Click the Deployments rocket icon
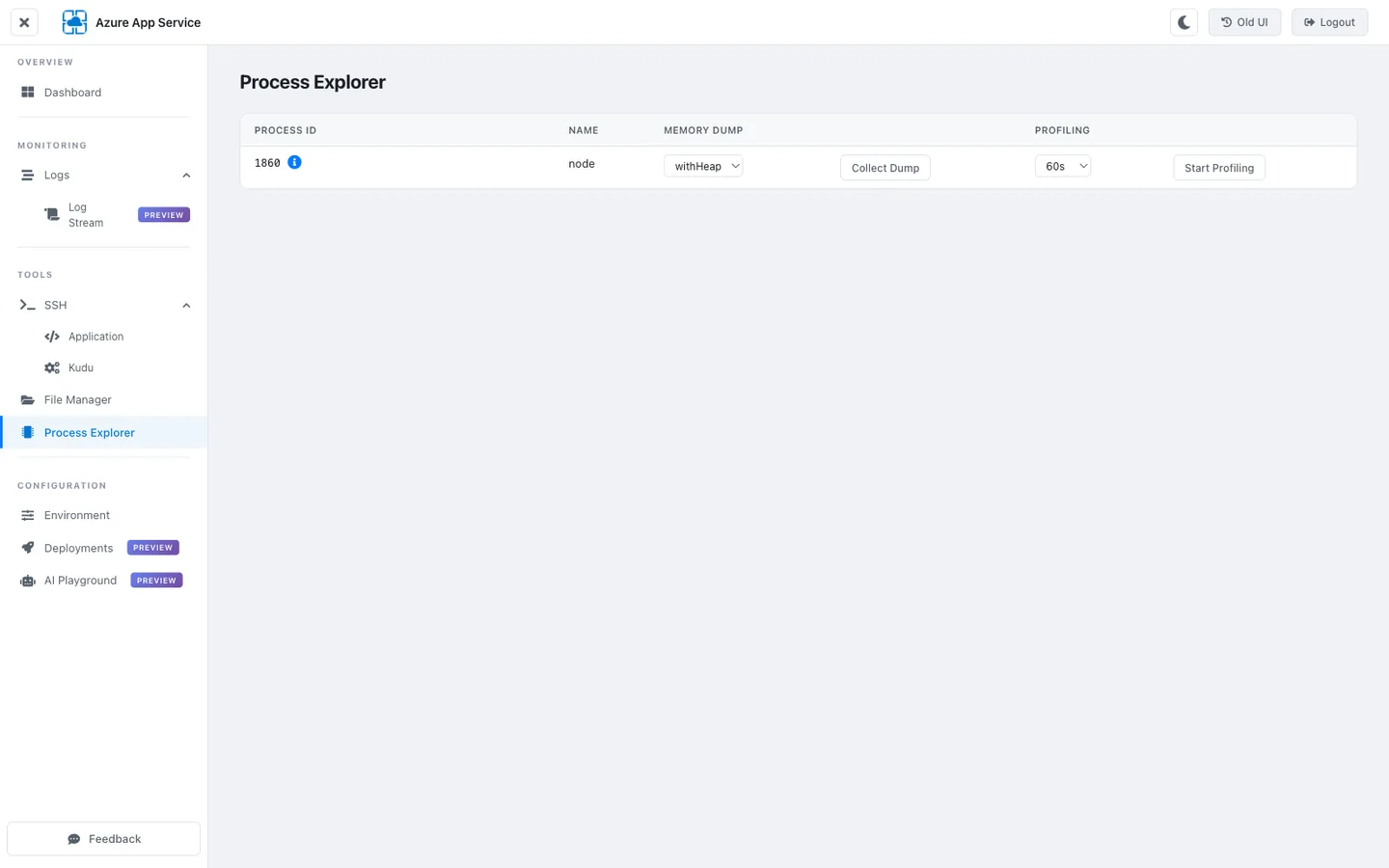Viewport: 1389px width, 868px height. coord(28,548)
